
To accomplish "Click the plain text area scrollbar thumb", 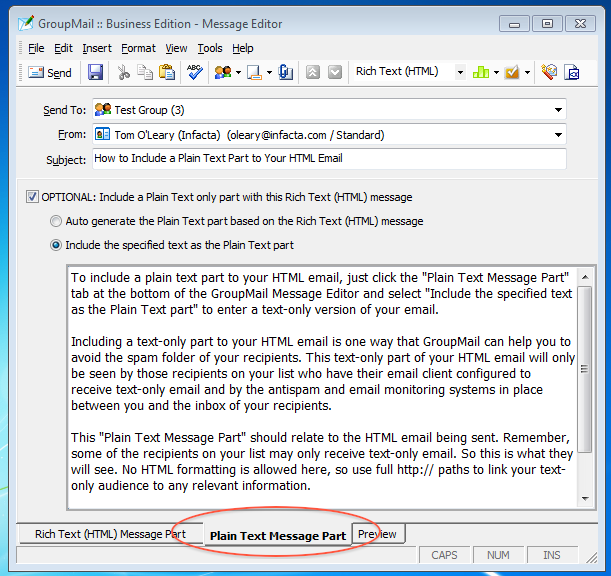I will [585, 369].
